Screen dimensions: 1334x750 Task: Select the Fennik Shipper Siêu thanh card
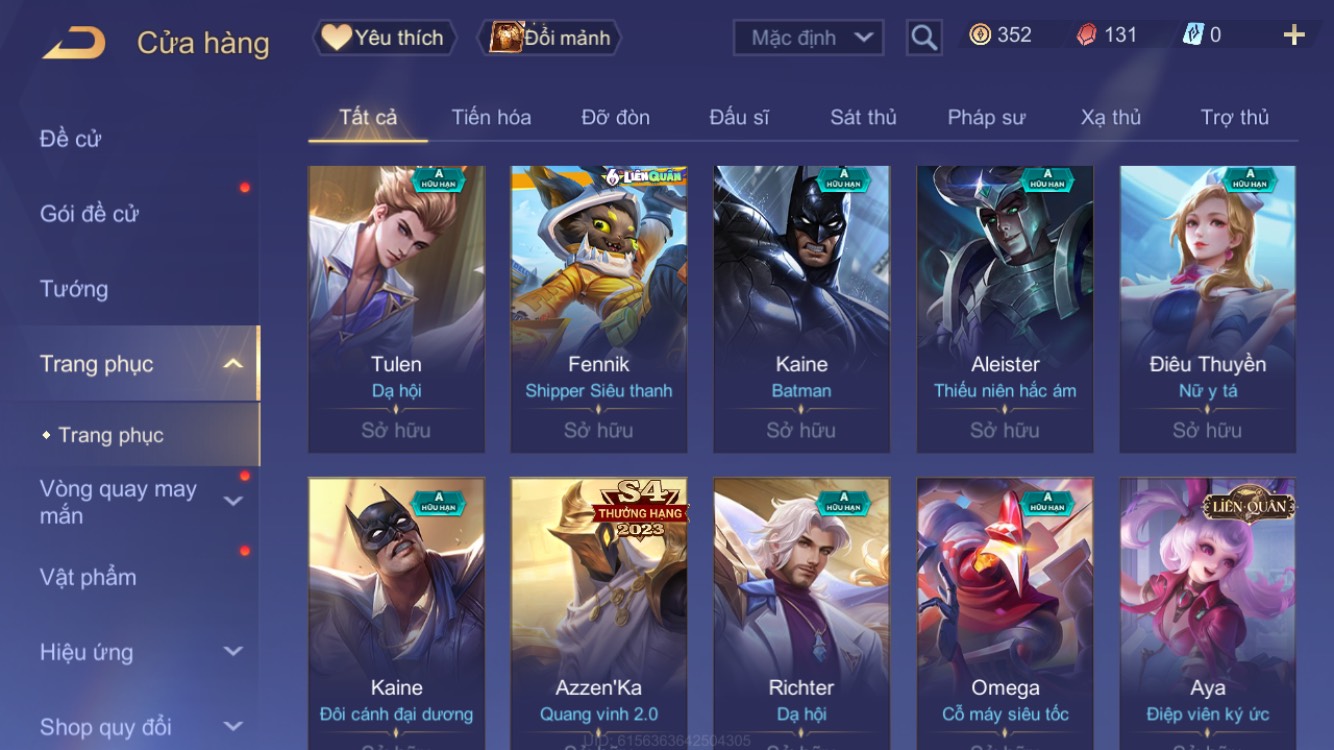coord(598,309)
